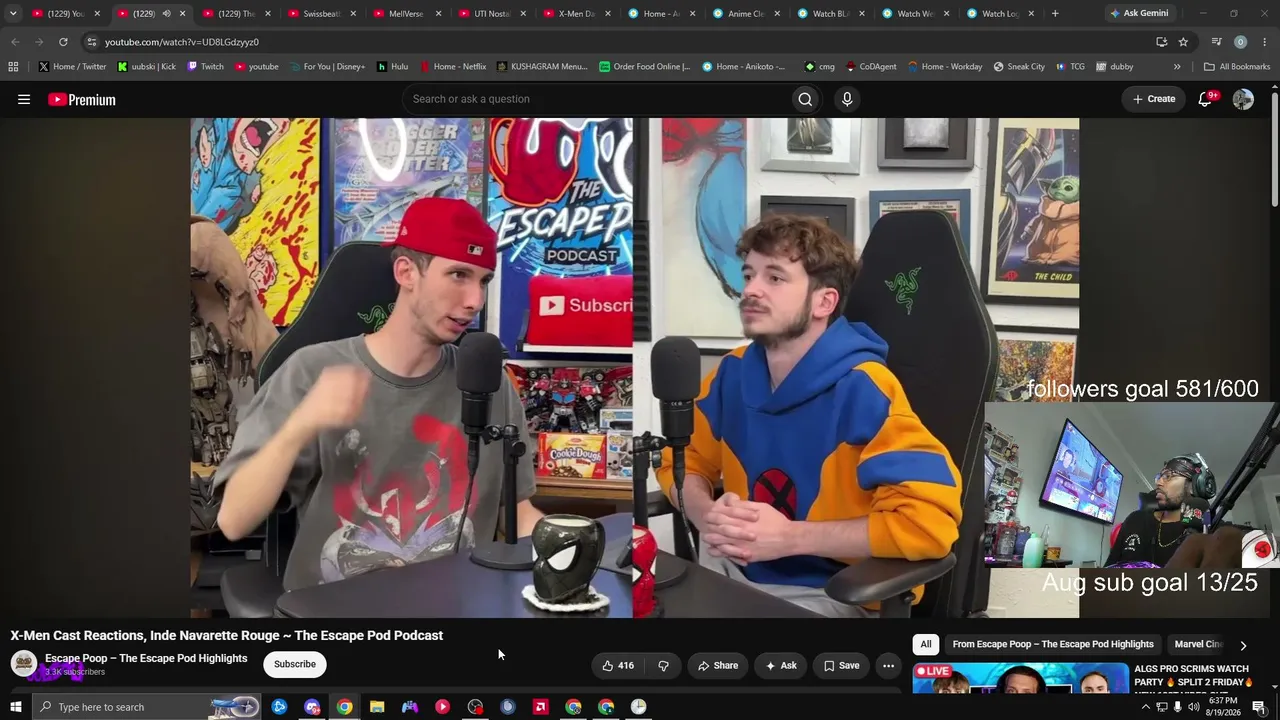
Task: Click the Chrome address bar URL
Action: [182, 42]
